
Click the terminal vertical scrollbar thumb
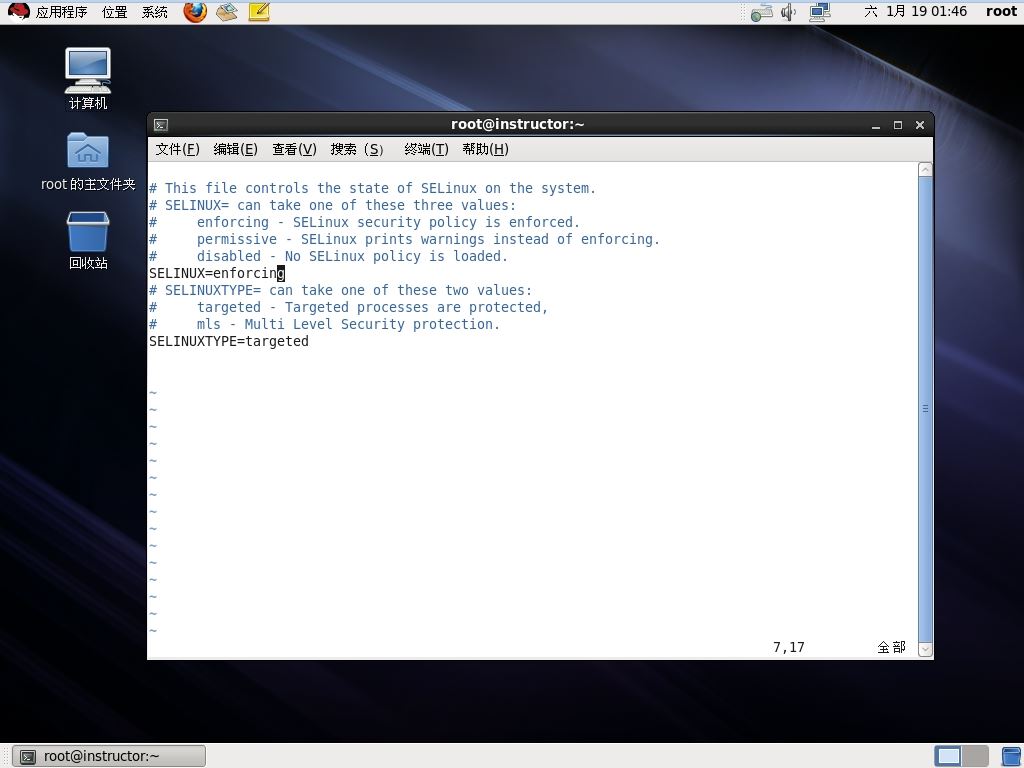point(925,409)
